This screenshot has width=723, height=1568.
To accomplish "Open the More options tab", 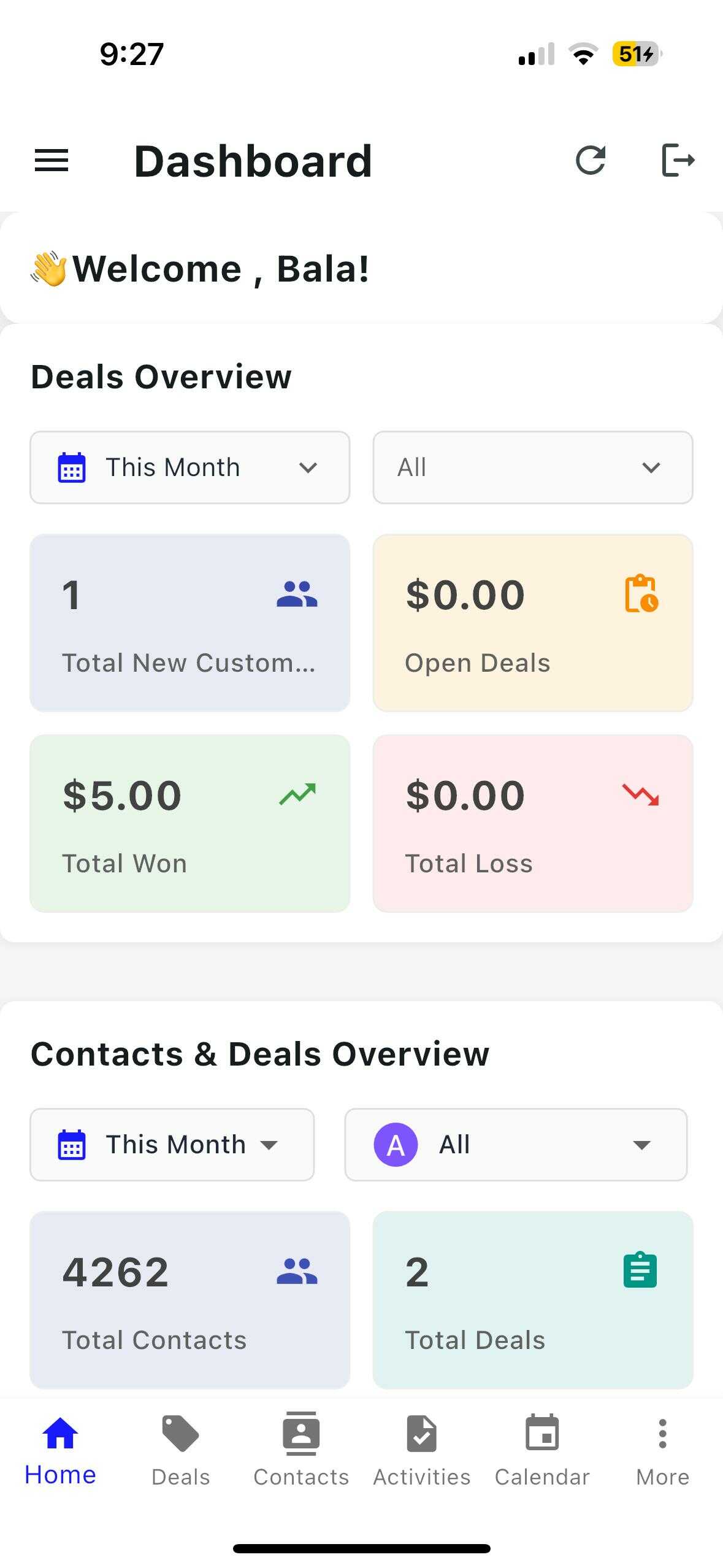I will pos(662,1450).
